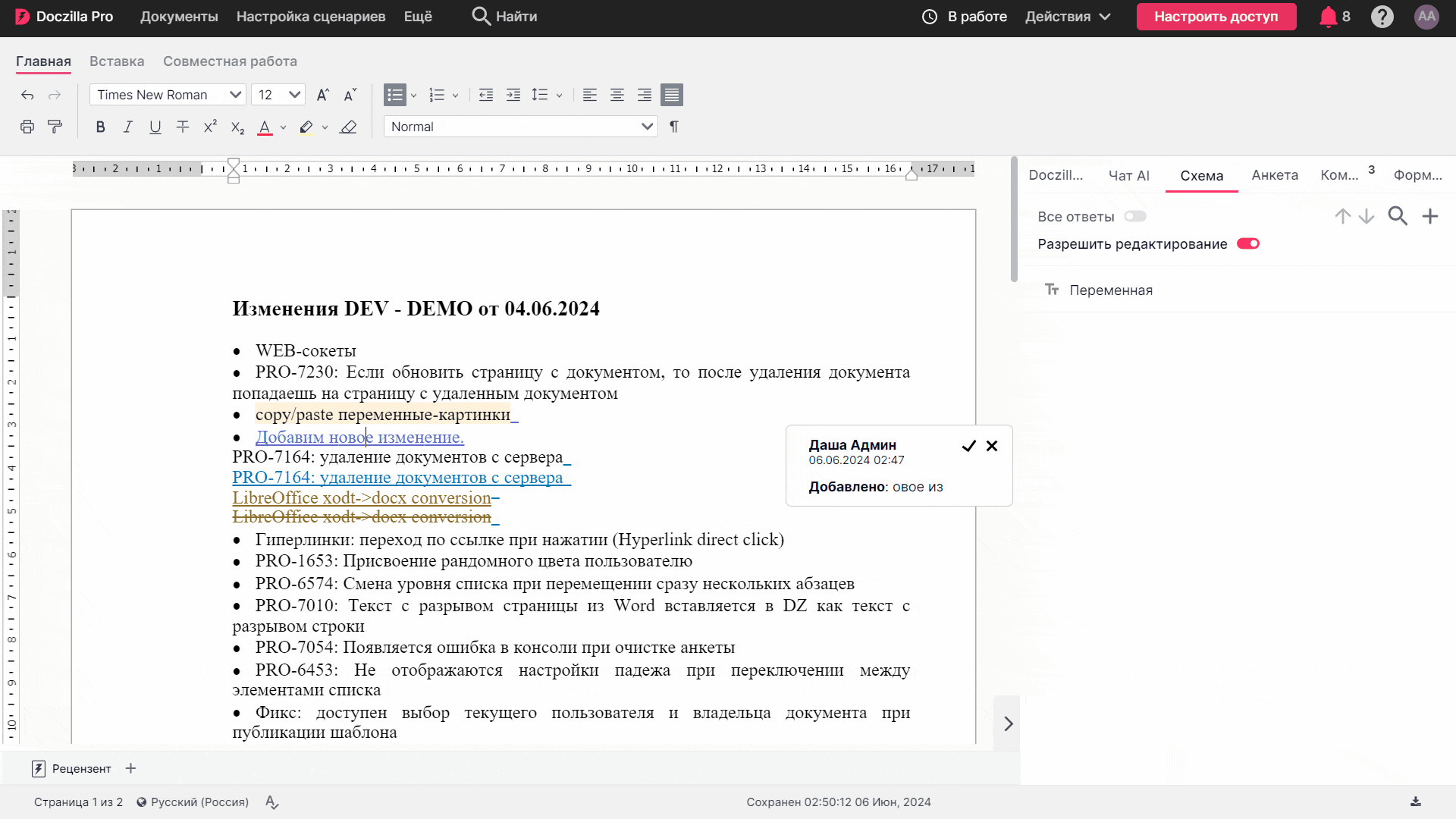Justify text alignment
1456x819 pixels.
672,95
